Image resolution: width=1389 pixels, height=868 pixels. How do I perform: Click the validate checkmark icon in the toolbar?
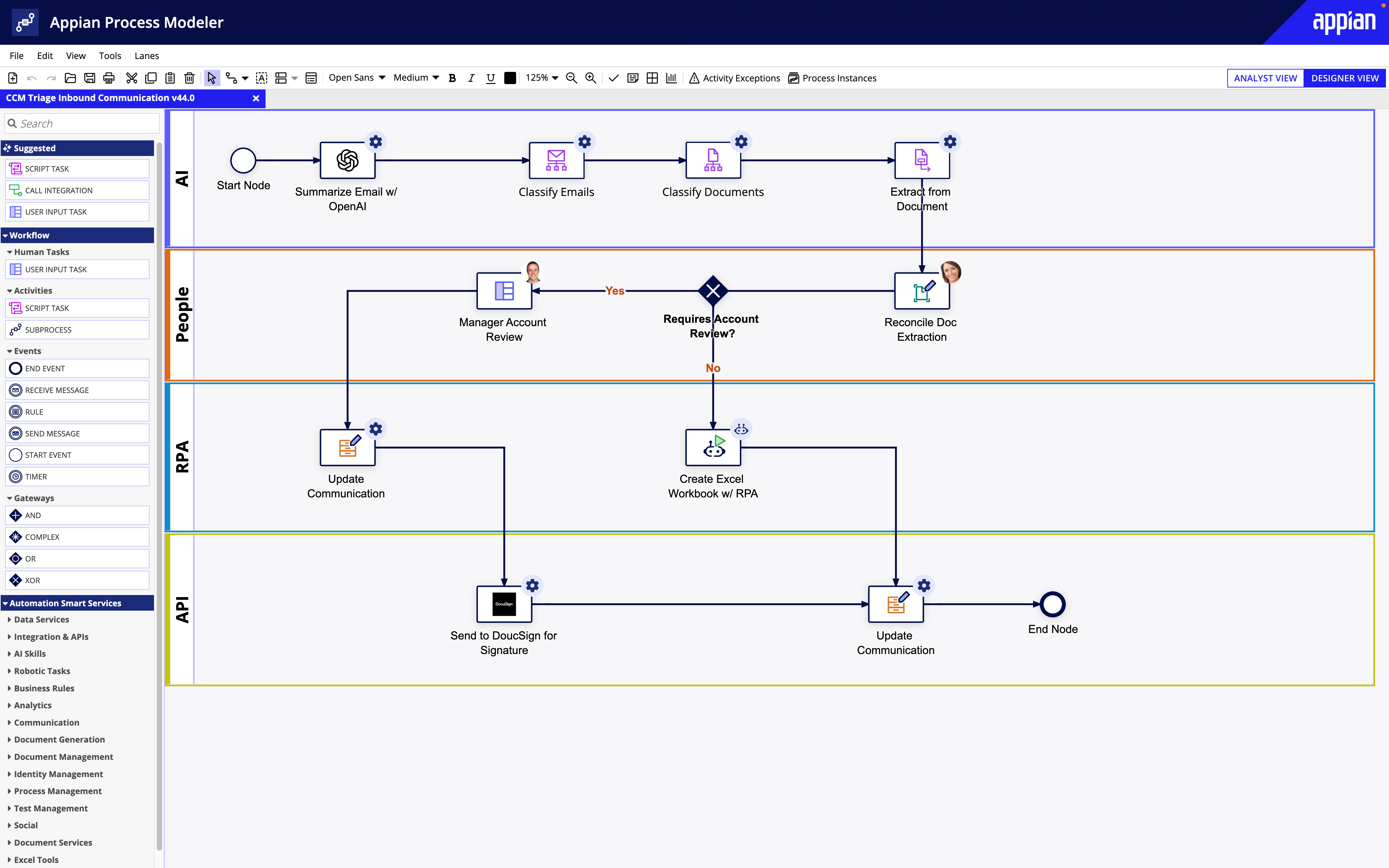pyautogui.click(x=613, y=78)
